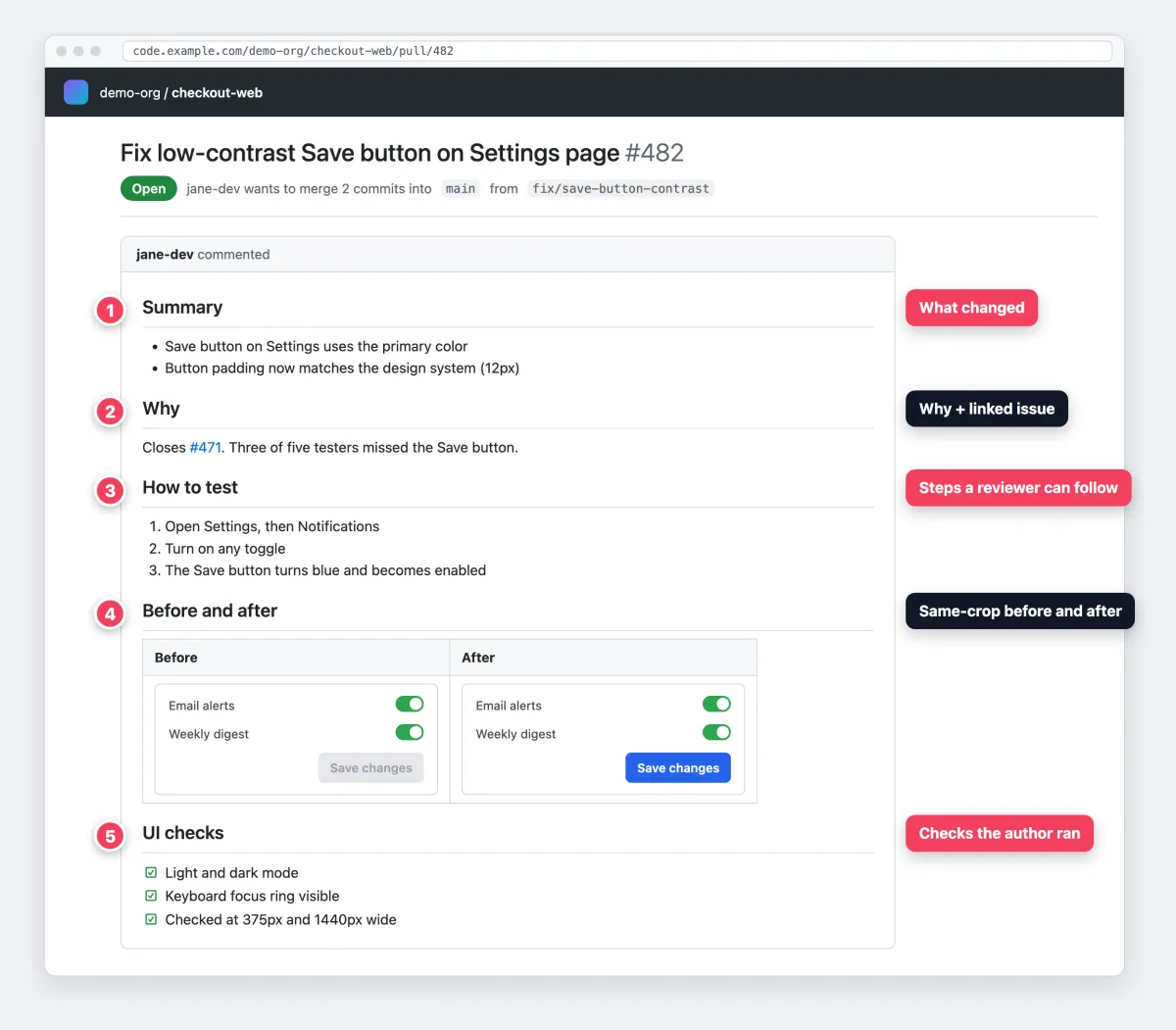This screenshot has height=1030, width=1176.
Task: Toggle Weekly digest switch in Before panel
Action: pos(410,732)
